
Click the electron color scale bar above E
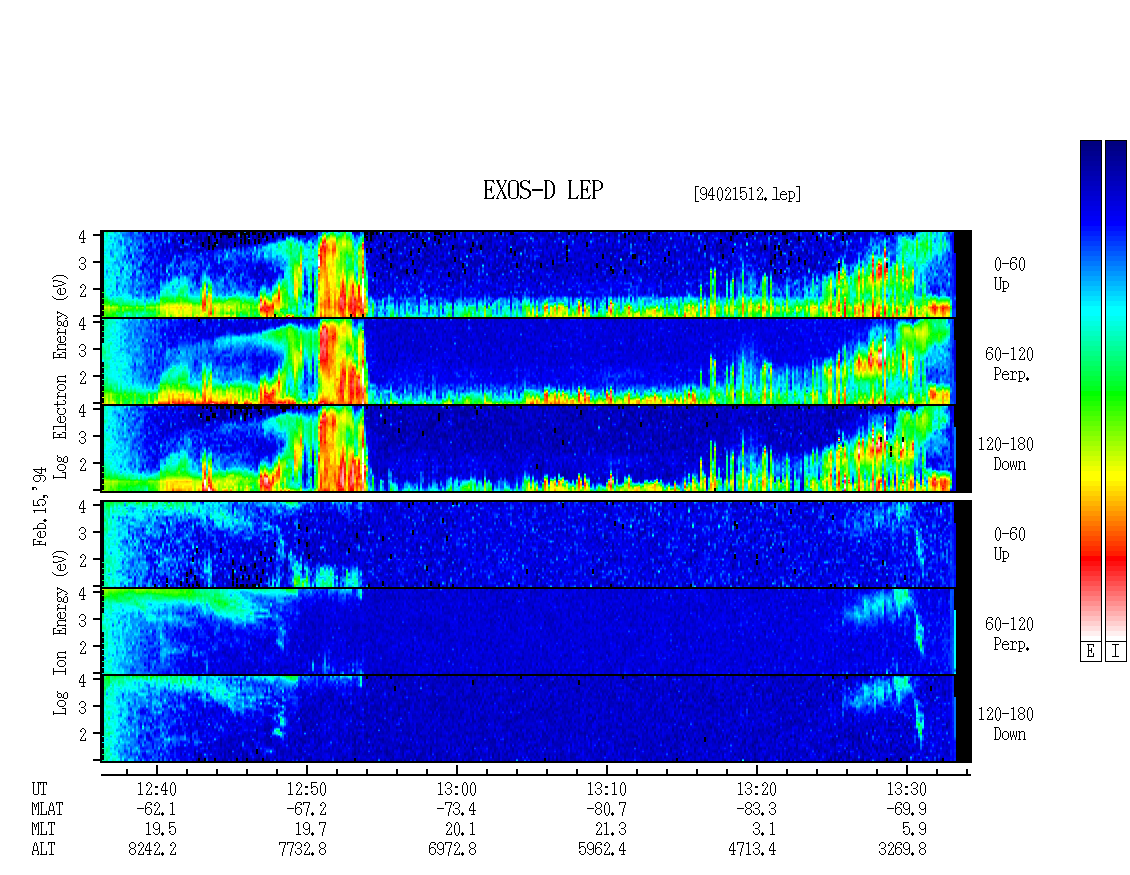pos(1090,390)
